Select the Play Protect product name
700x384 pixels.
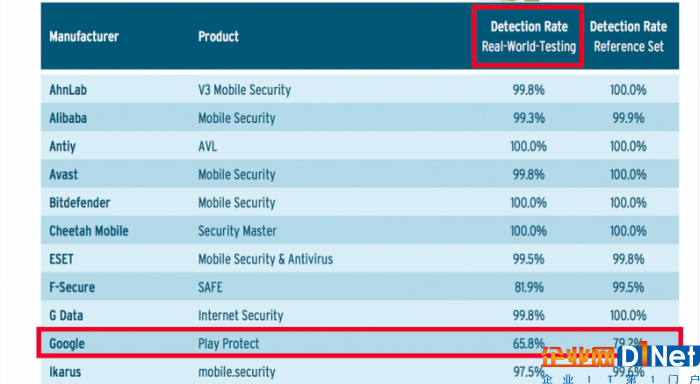(229, 344)
